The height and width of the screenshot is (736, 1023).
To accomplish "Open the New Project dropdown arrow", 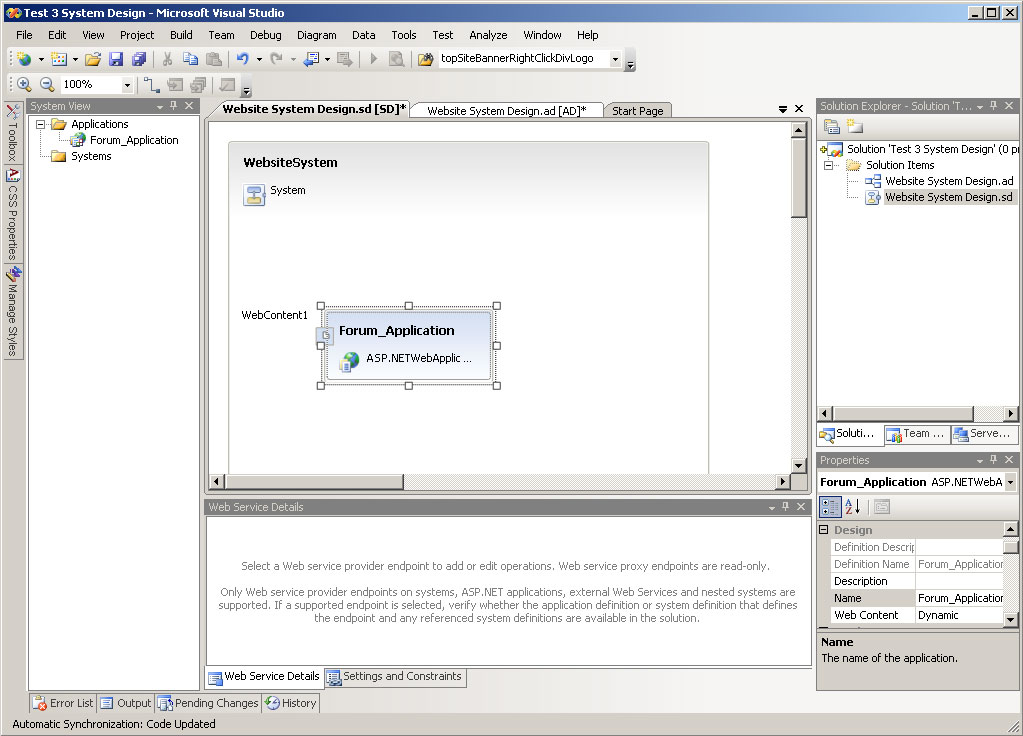I will [41, 59].
